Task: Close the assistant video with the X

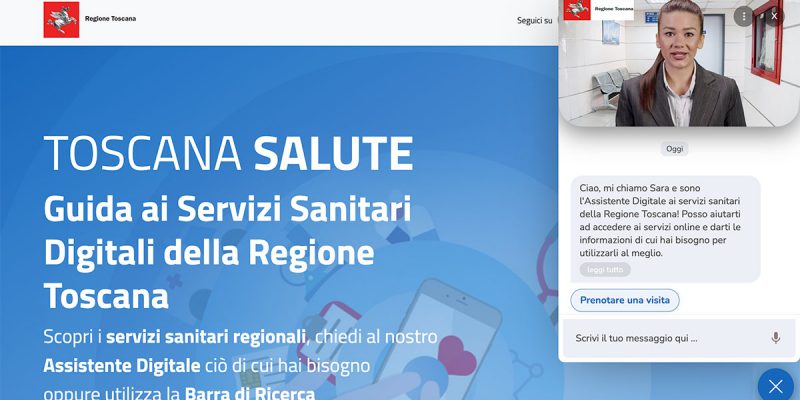Action: click(774, 16)
